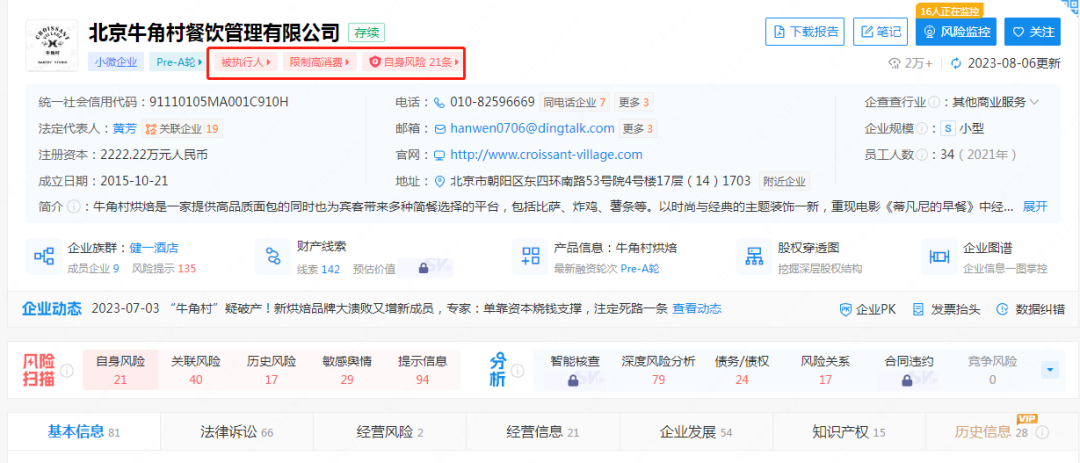This screenshot has width=1080, height=463.
Task: Expand the 企查查行业 industry dropdown
Action: pyautogui.click(x=1034, y=102)
